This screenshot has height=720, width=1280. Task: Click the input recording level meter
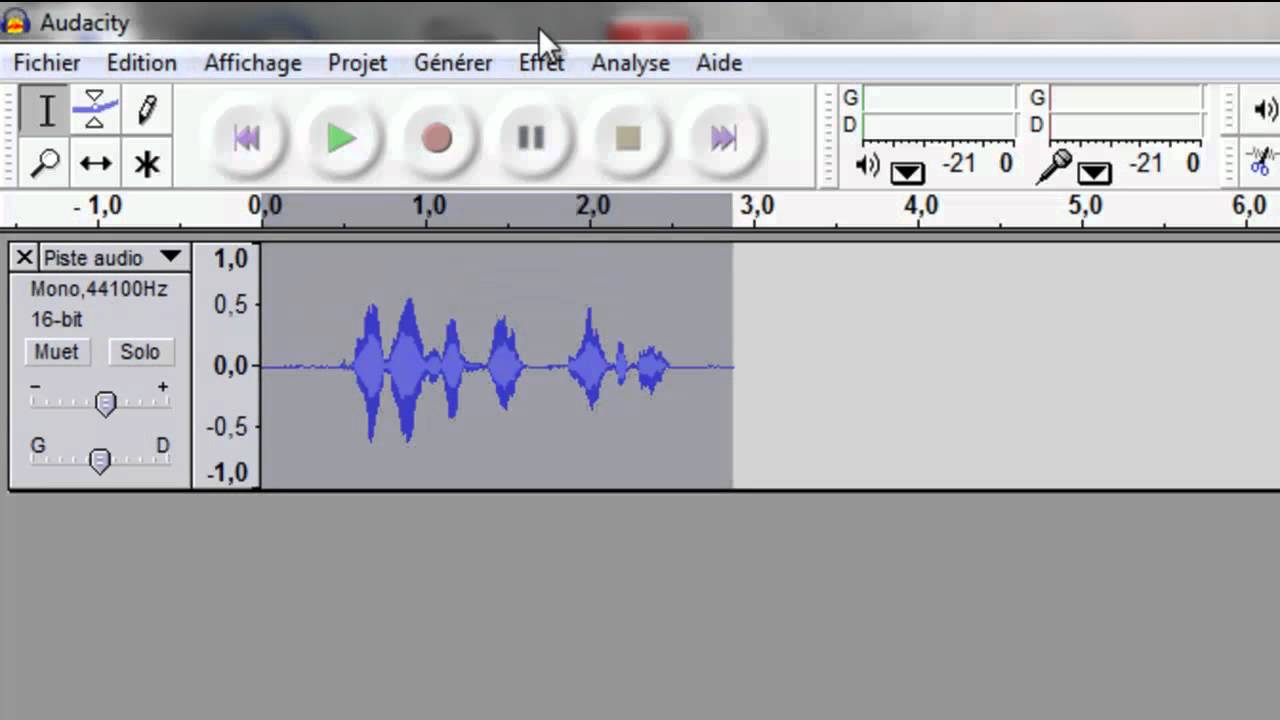point(1125,111)
